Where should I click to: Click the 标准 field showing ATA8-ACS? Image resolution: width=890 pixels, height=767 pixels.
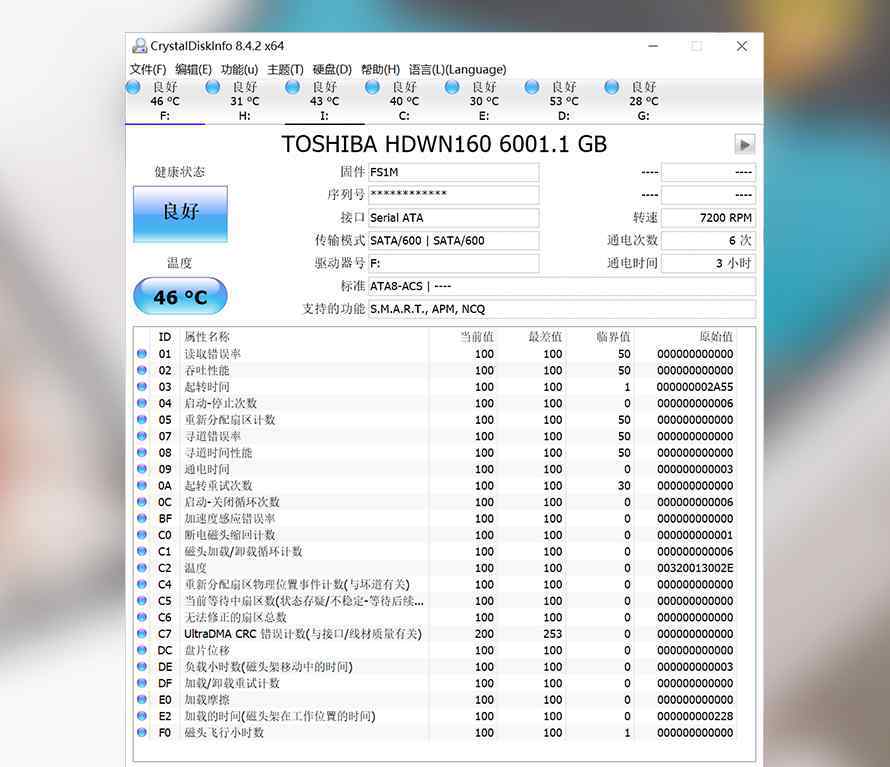562,286
